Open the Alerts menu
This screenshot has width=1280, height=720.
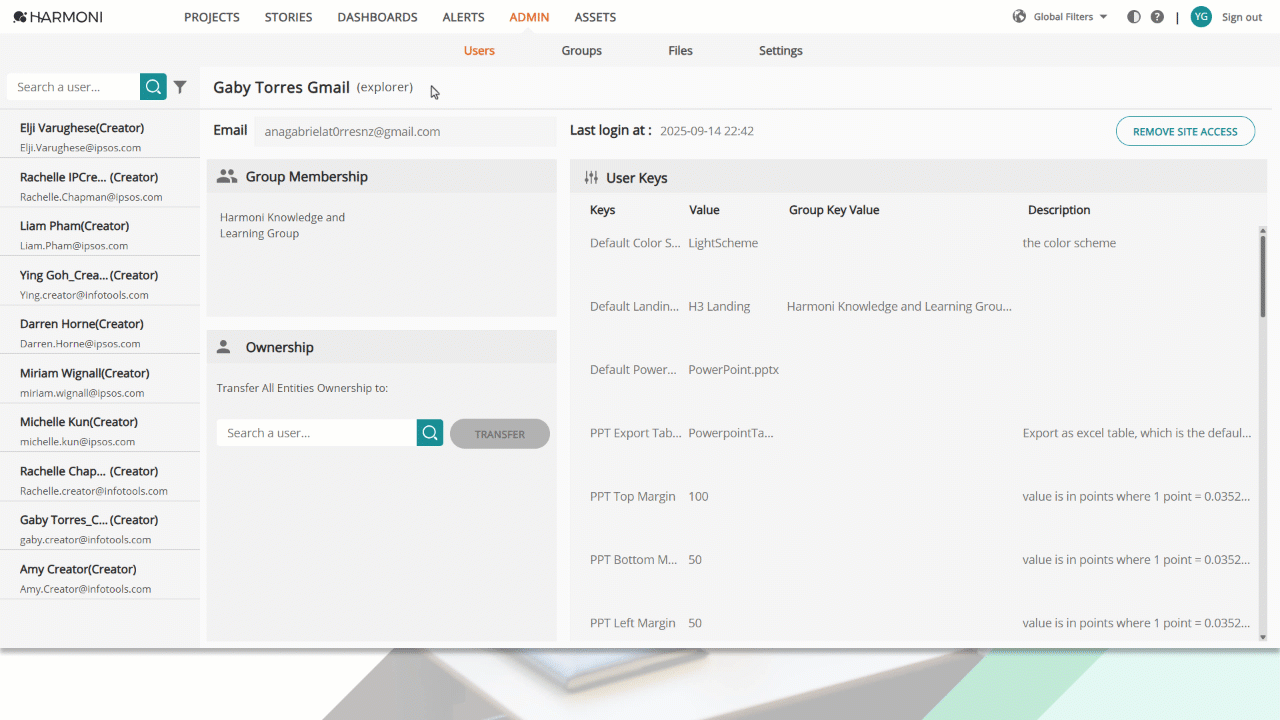click(x=464, y=17)
